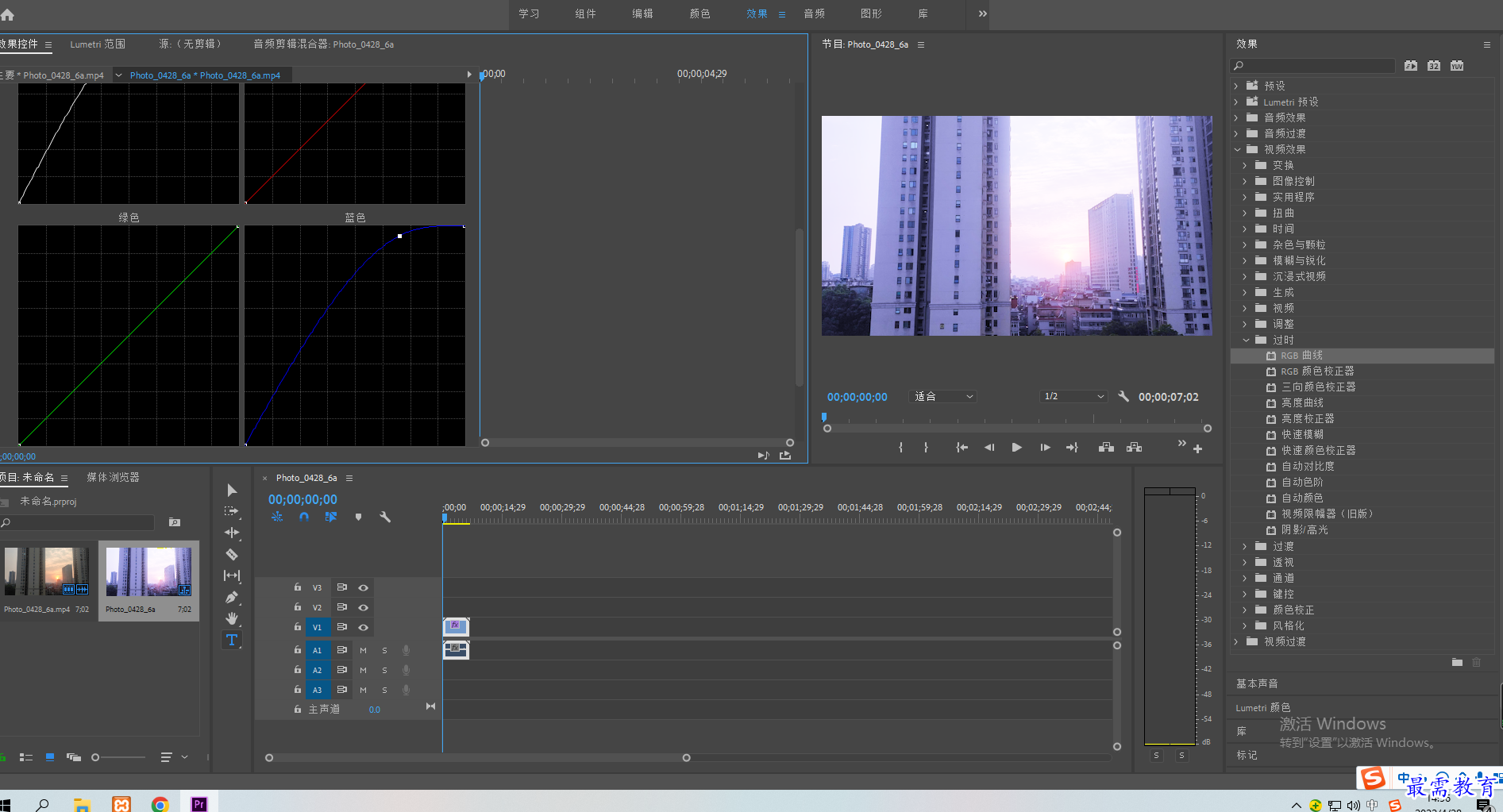The image size is (1503, 812).
Task: Open the 基本声音 panel
Action: coord(1257,683)
